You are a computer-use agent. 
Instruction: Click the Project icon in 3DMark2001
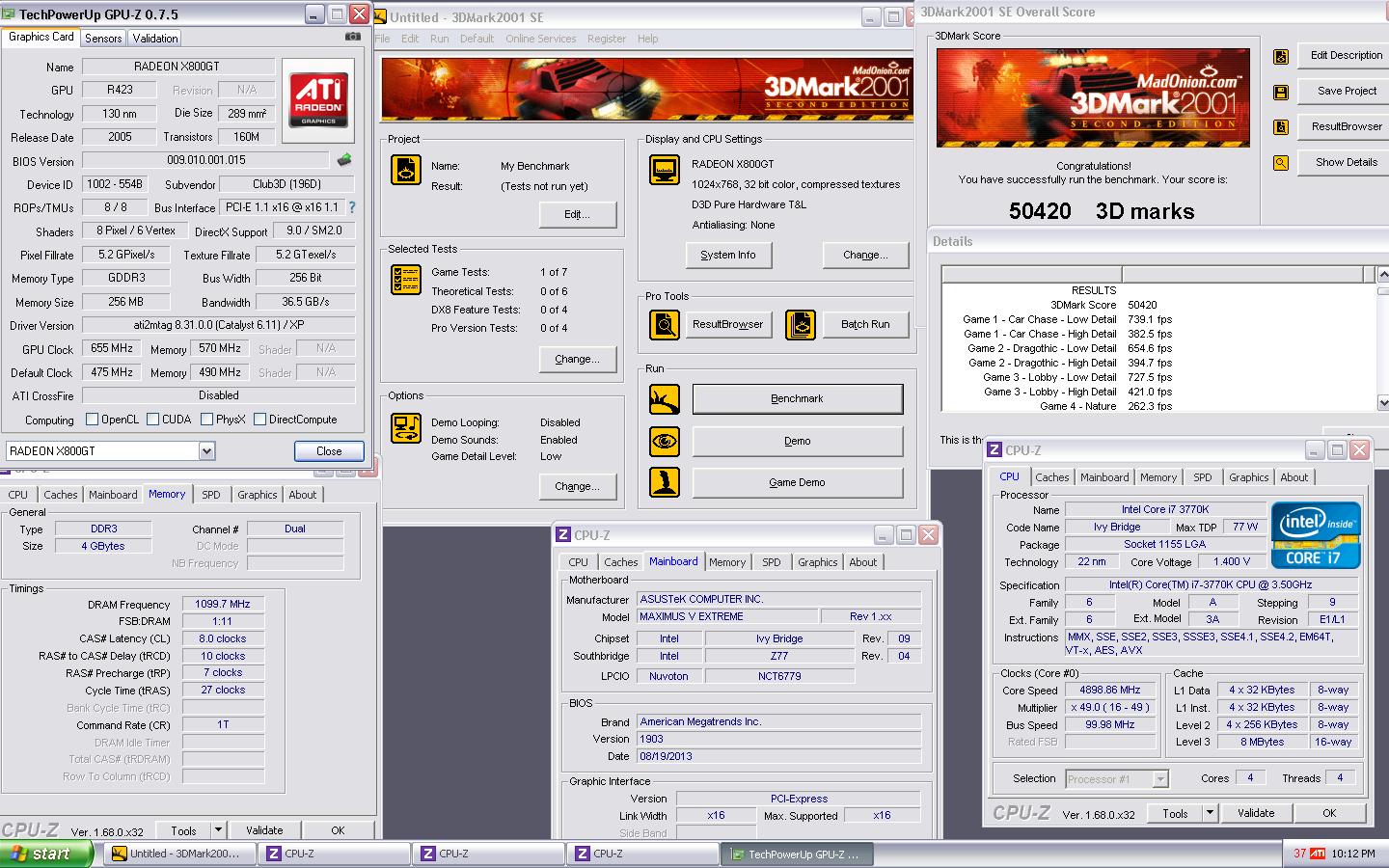[x=406, y=170]
